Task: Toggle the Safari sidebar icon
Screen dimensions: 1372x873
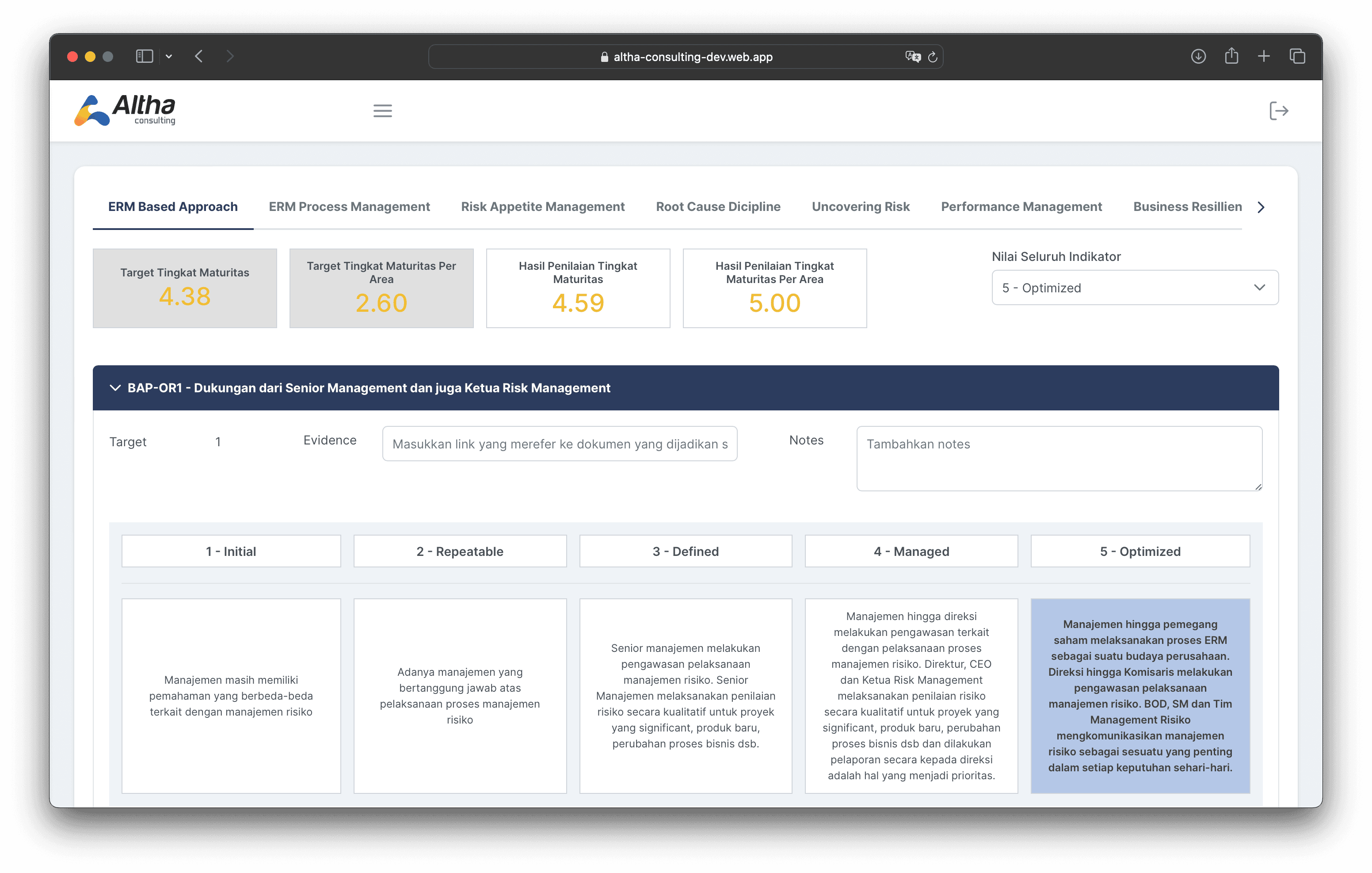Action: 144,57
